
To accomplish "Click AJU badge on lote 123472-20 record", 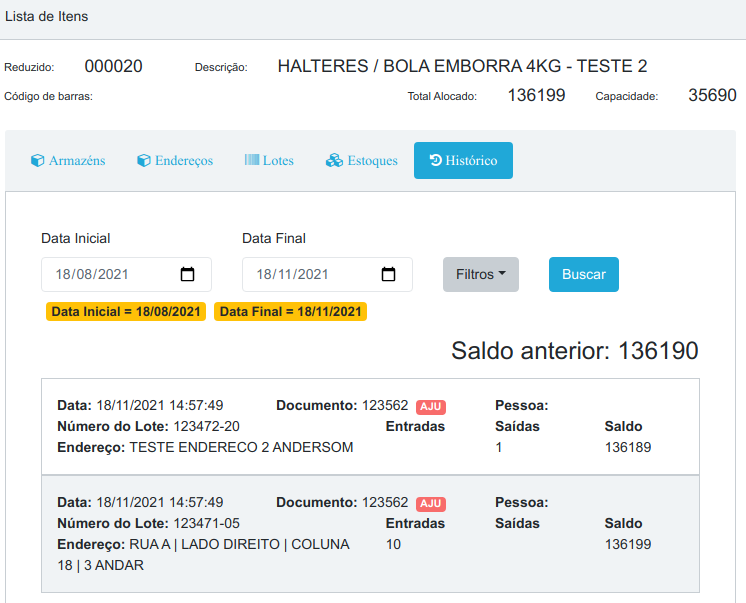I will point(431,406).
